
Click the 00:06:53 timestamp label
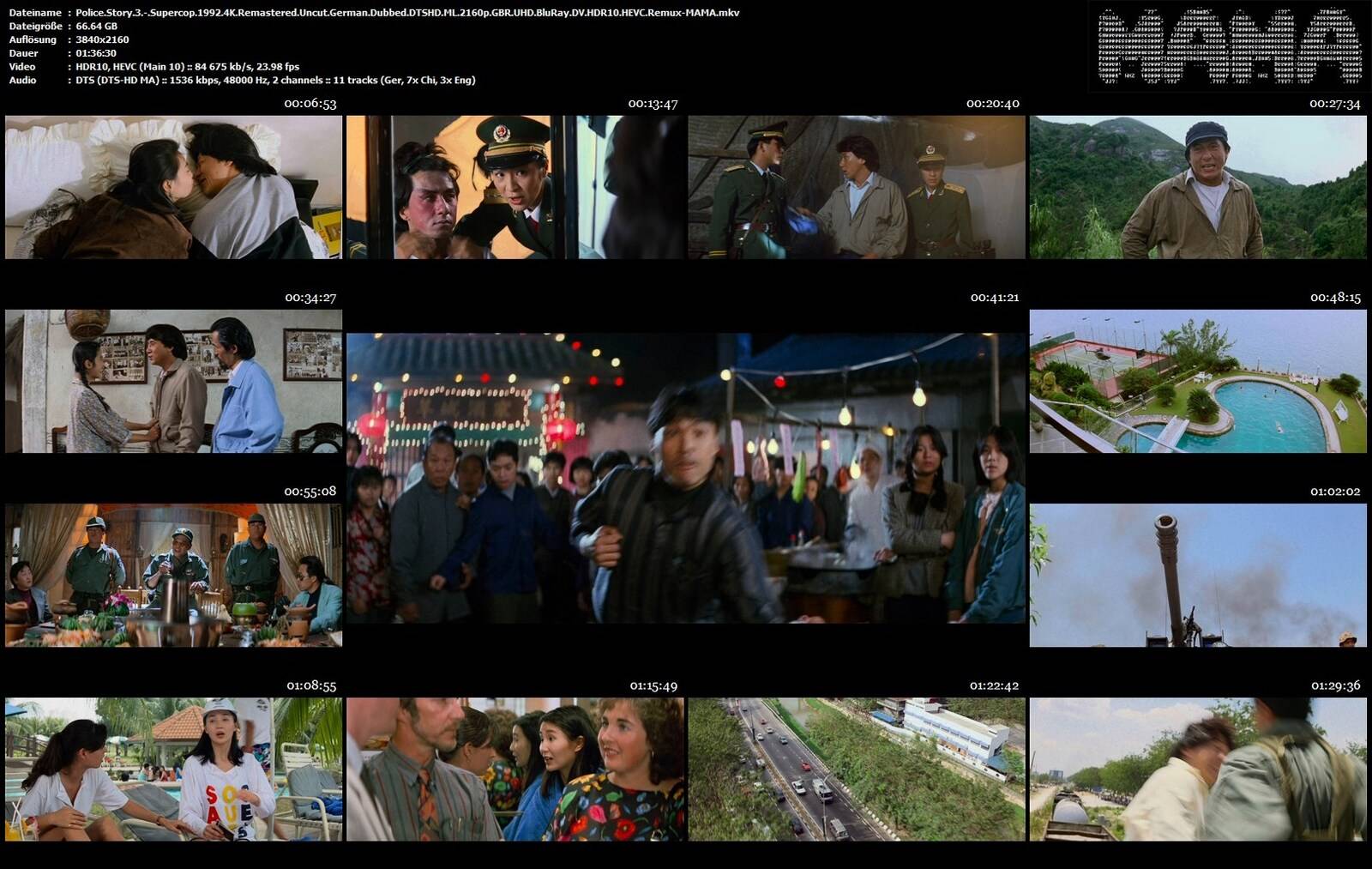[x=310, y=104]
